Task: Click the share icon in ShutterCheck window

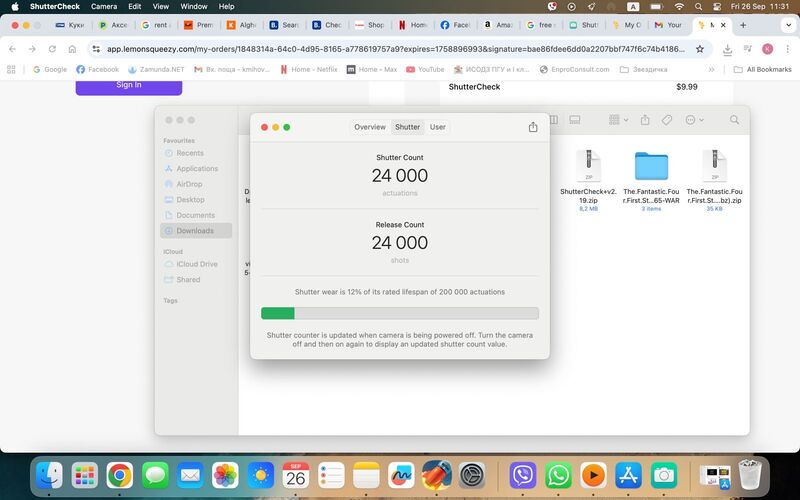Action: tap(533, 127)
